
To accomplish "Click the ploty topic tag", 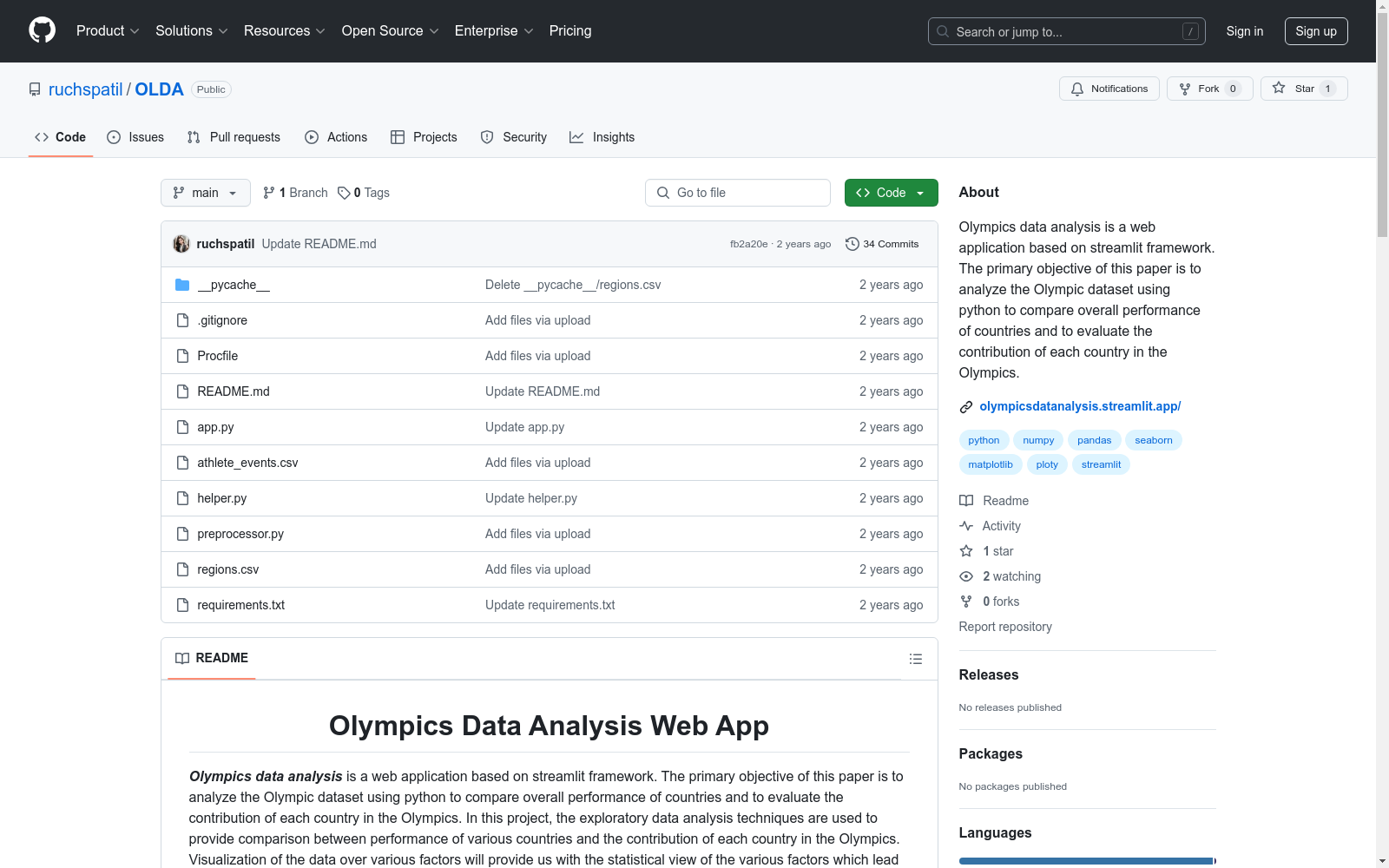I will click(1047, 464).
